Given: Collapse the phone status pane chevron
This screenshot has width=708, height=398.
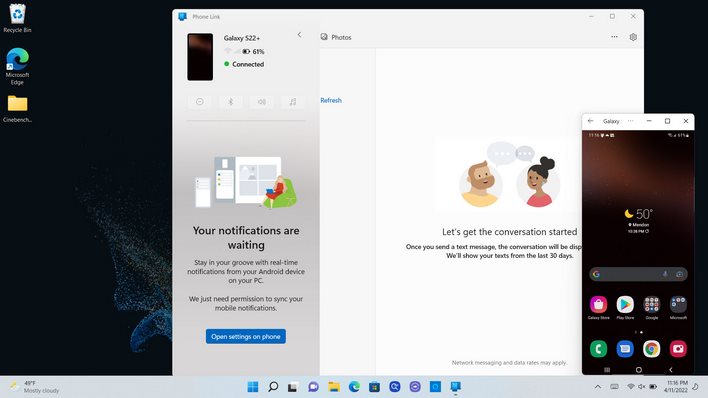Looking at the screenshot, I should click(x=299, y=35).
